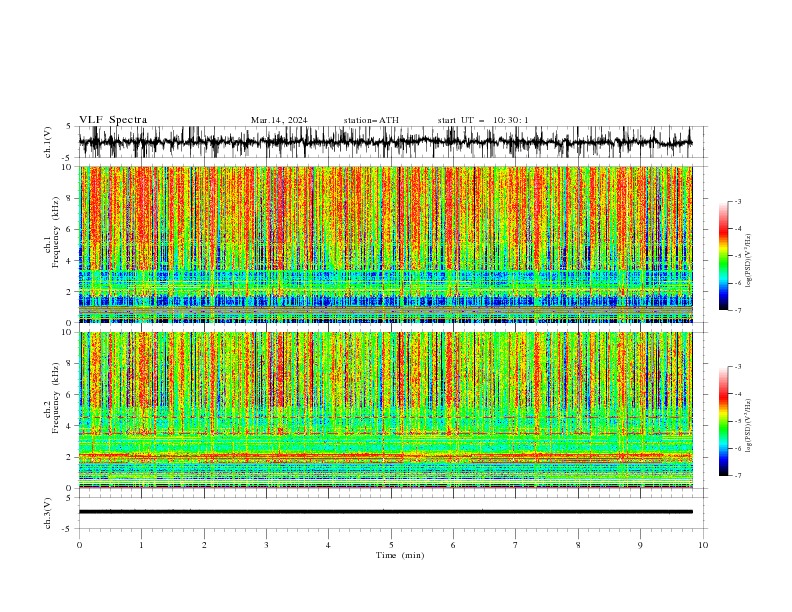This screenshot has width=792, height=612.
Task: Click the lower log(PSD) color bar
Action: pyautogui.click(x=724, y=421)
